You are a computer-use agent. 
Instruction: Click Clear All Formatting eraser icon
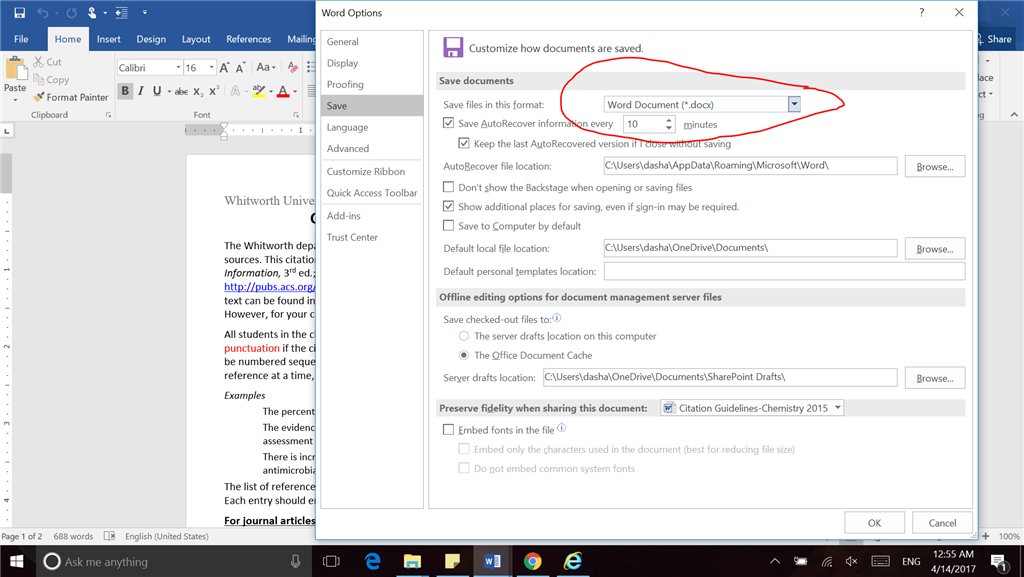coord(293,67)
